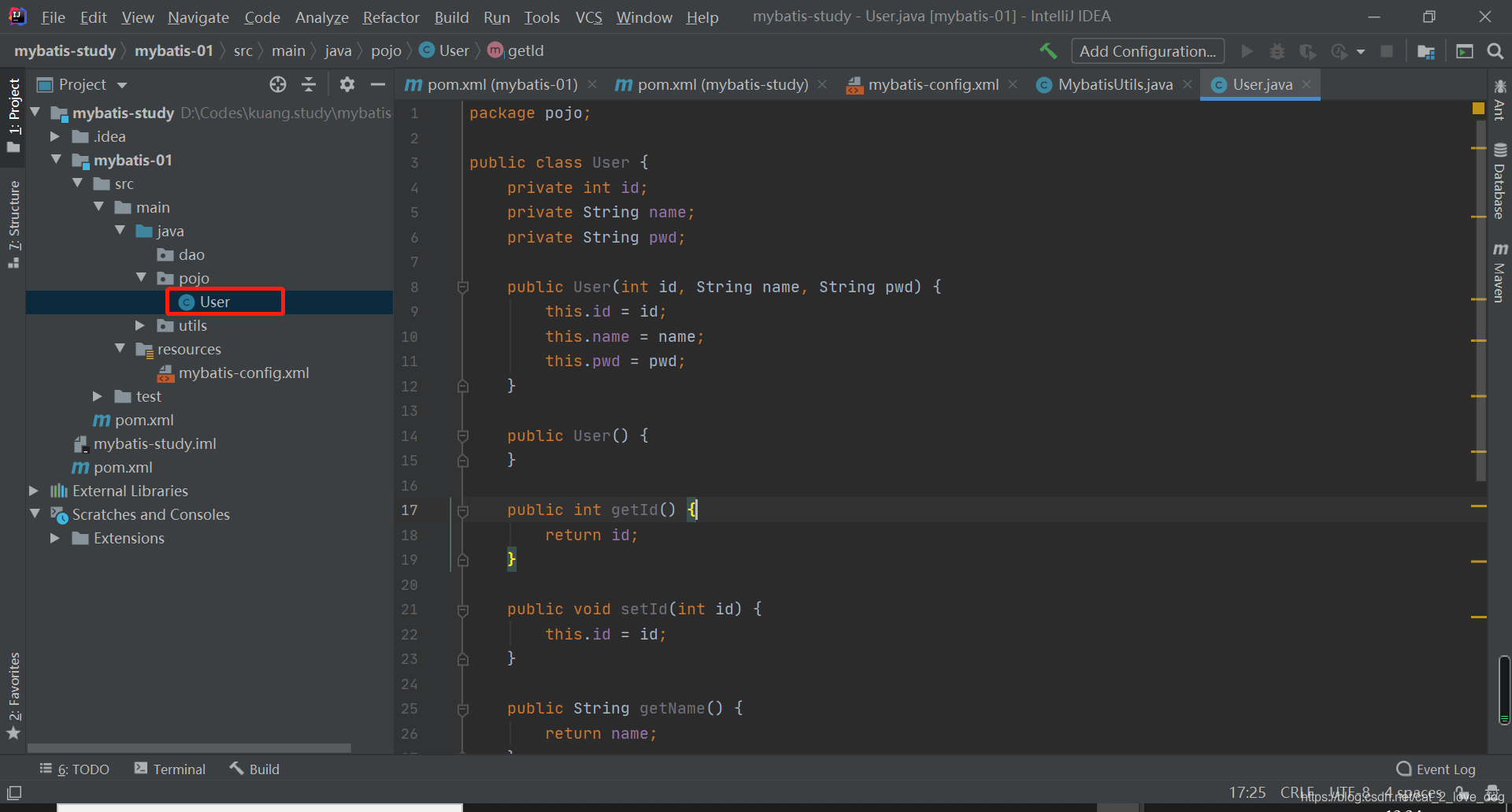Select the User class in tree
Image resolution: width=1512 pixels, height=812 pixels.
click(x=205, y=302)
